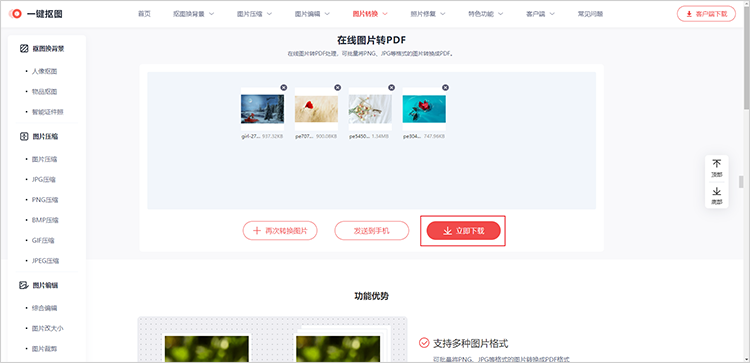This screenshot has width=750, height=363.
Task: Open 图片裁剪 in the sidebar
Action: (44, 349)
